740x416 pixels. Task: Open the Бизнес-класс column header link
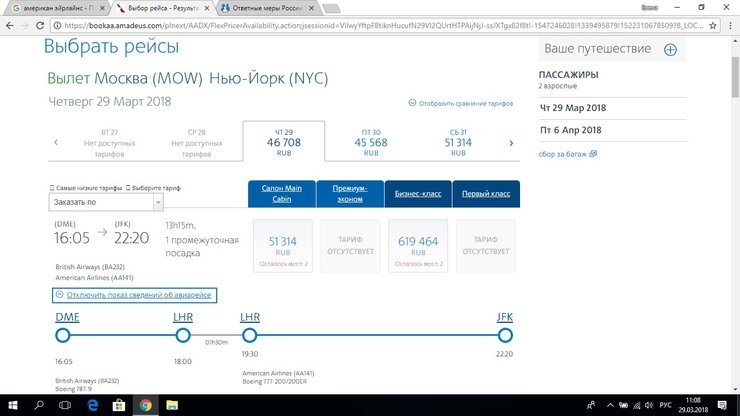pyautogui.click(x=416, y=192)
